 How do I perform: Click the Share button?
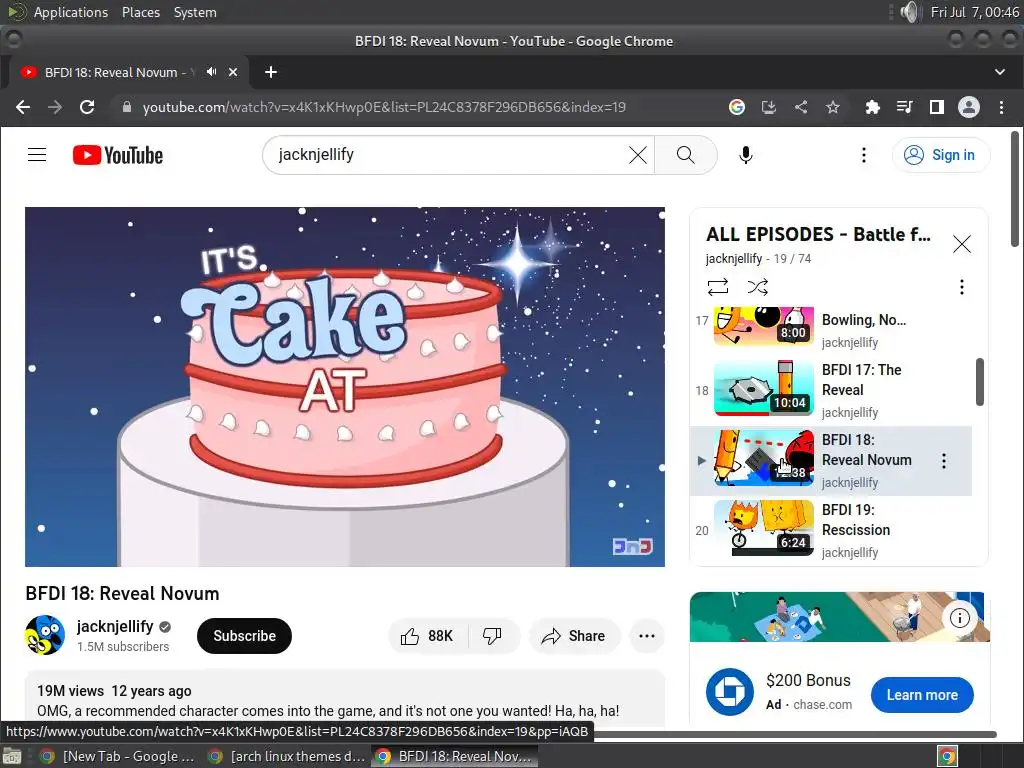pos(574,636)
